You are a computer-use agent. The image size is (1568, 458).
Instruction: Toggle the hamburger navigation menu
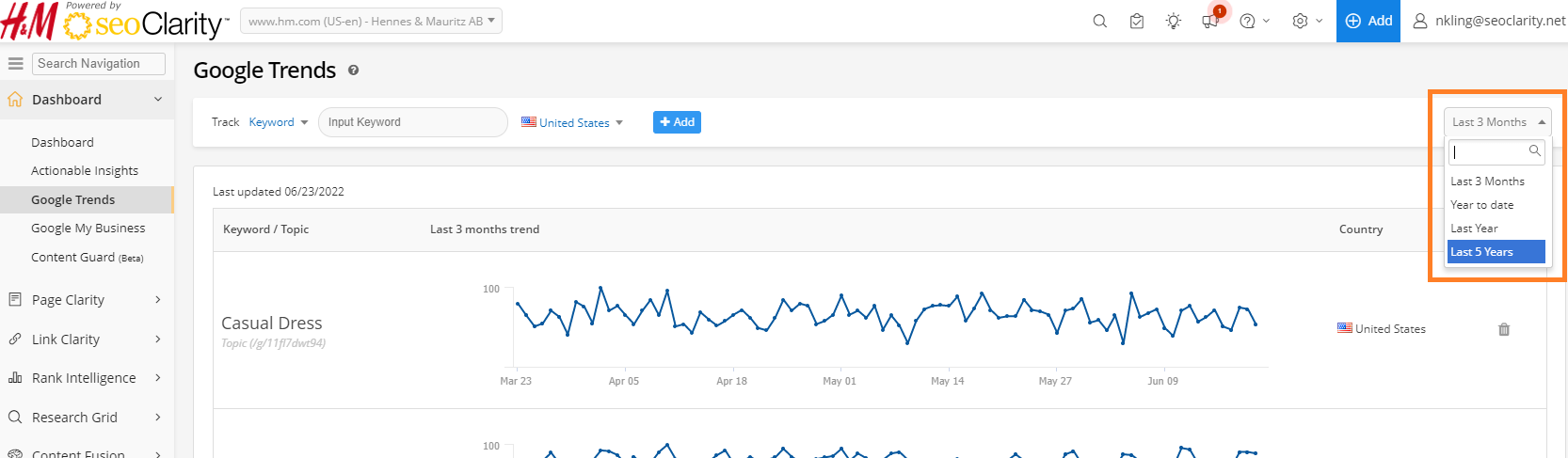15,63
